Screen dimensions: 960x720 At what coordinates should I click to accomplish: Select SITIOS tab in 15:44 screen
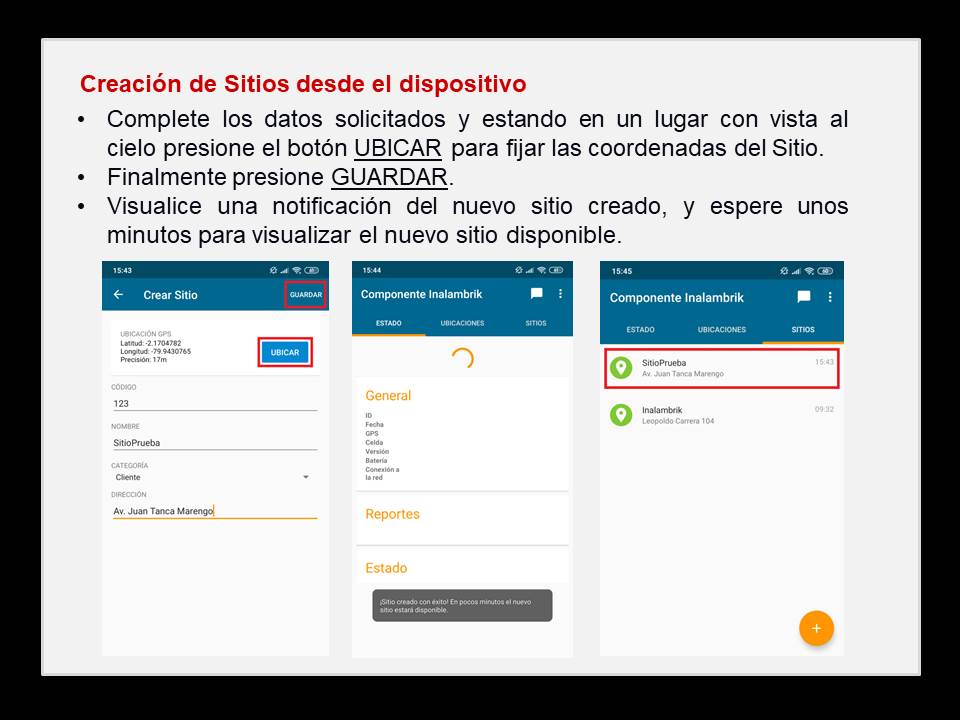[x=536, y=323]
